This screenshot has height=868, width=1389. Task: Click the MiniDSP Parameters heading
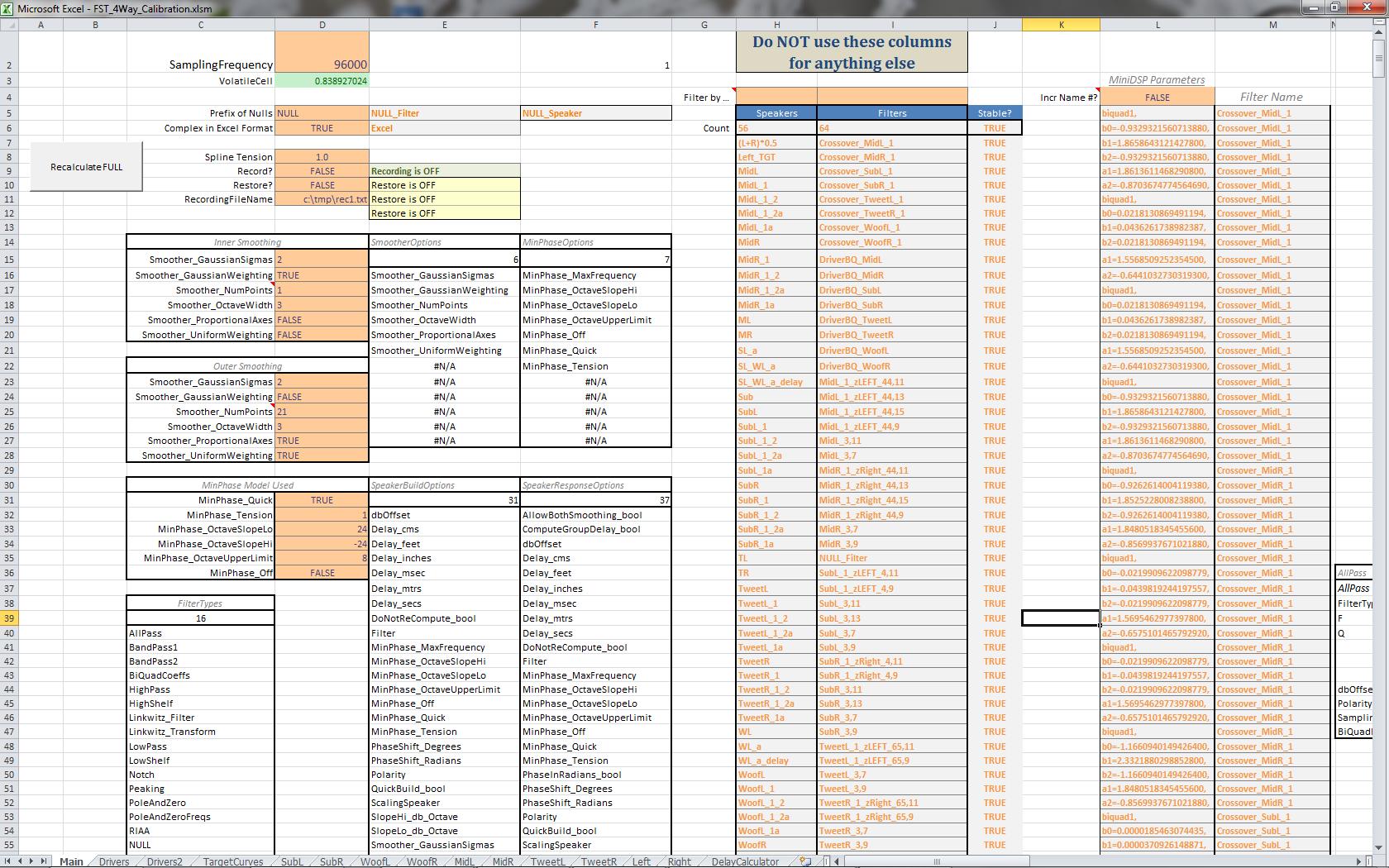pyautogui.click(x=1157, y=80)
